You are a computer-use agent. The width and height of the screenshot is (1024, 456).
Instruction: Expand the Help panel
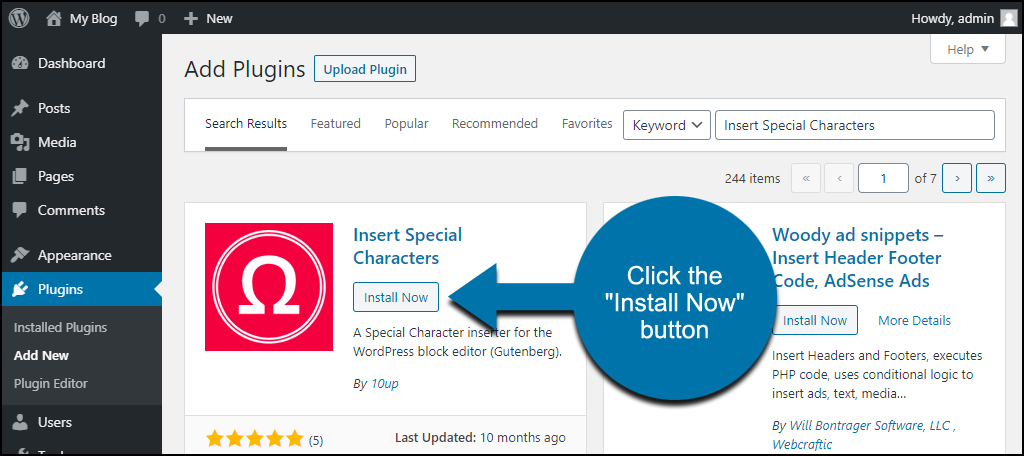pos(968,50)
